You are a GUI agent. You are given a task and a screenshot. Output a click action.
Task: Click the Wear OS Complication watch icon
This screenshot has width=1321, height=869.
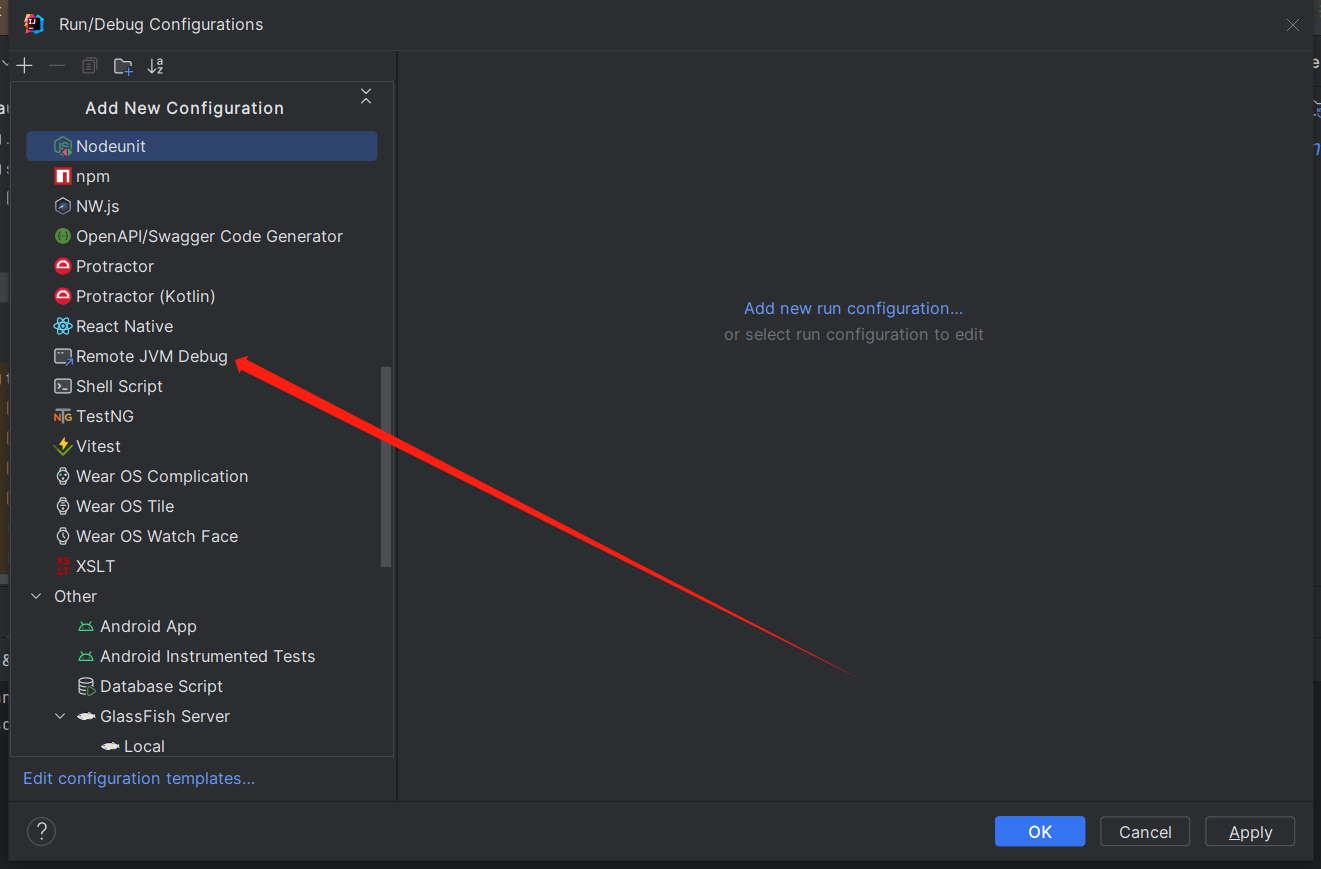pos(63,476)
